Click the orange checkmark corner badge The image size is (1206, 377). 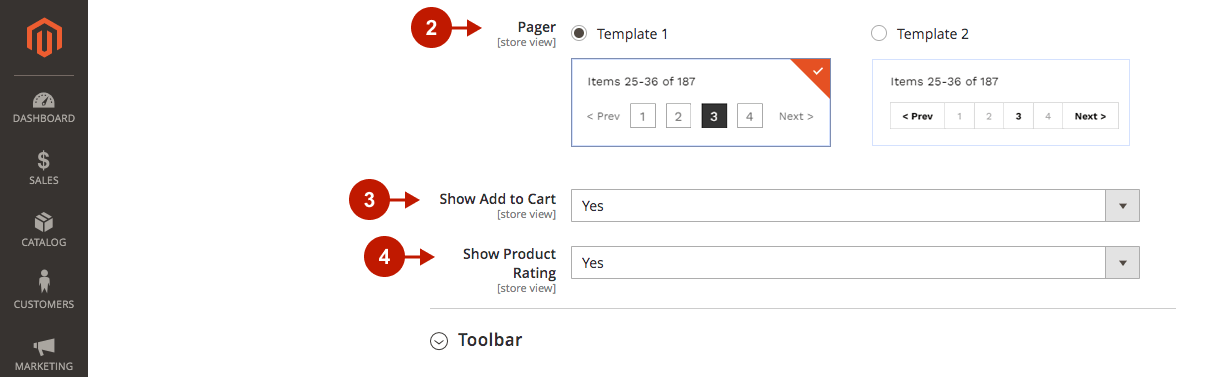click(811, 78)
